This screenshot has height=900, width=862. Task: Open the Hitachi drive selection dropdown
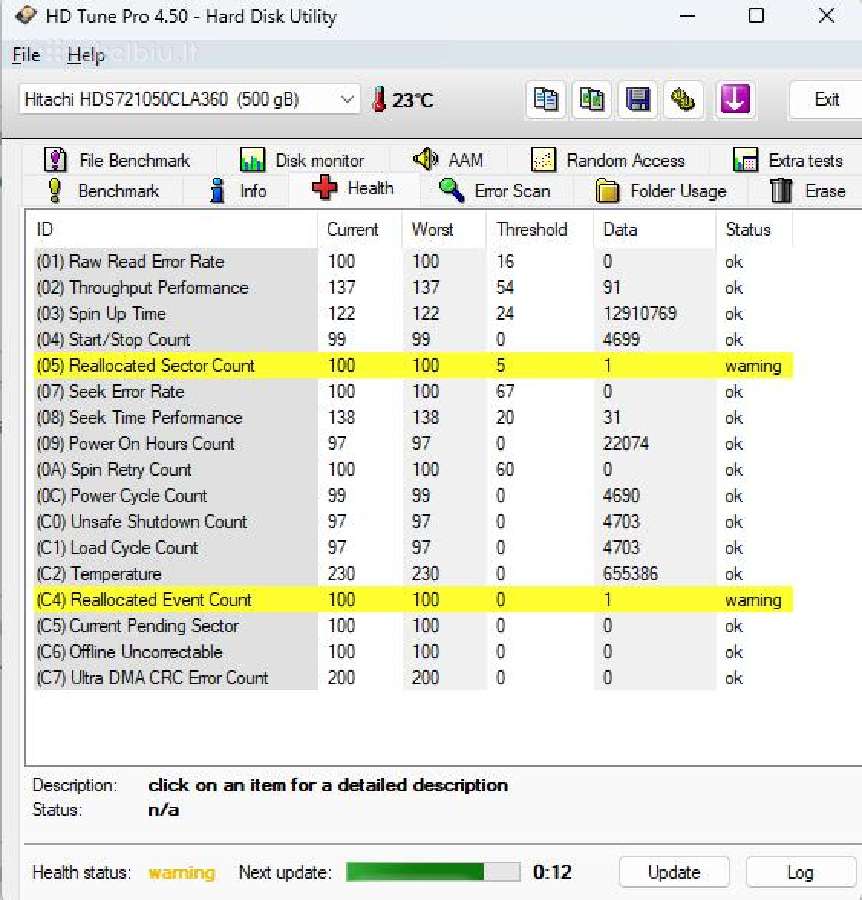pyautogui.click(x=189, y=100)
